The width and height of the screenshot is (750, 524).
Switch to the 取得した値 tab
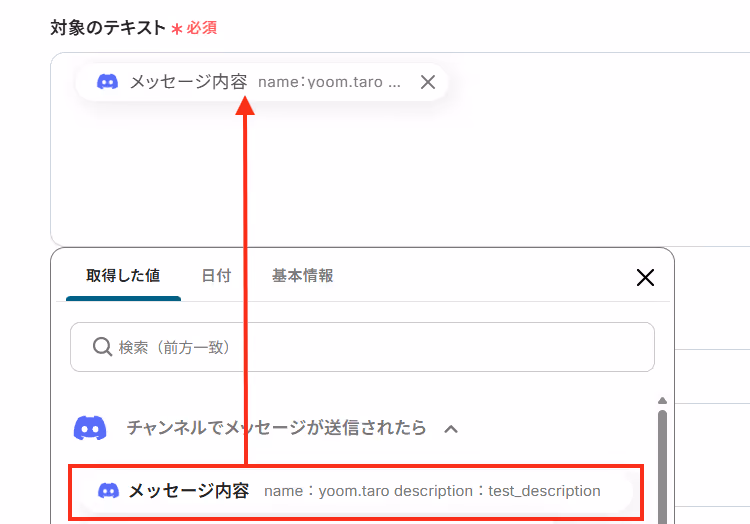pos(123,276)
